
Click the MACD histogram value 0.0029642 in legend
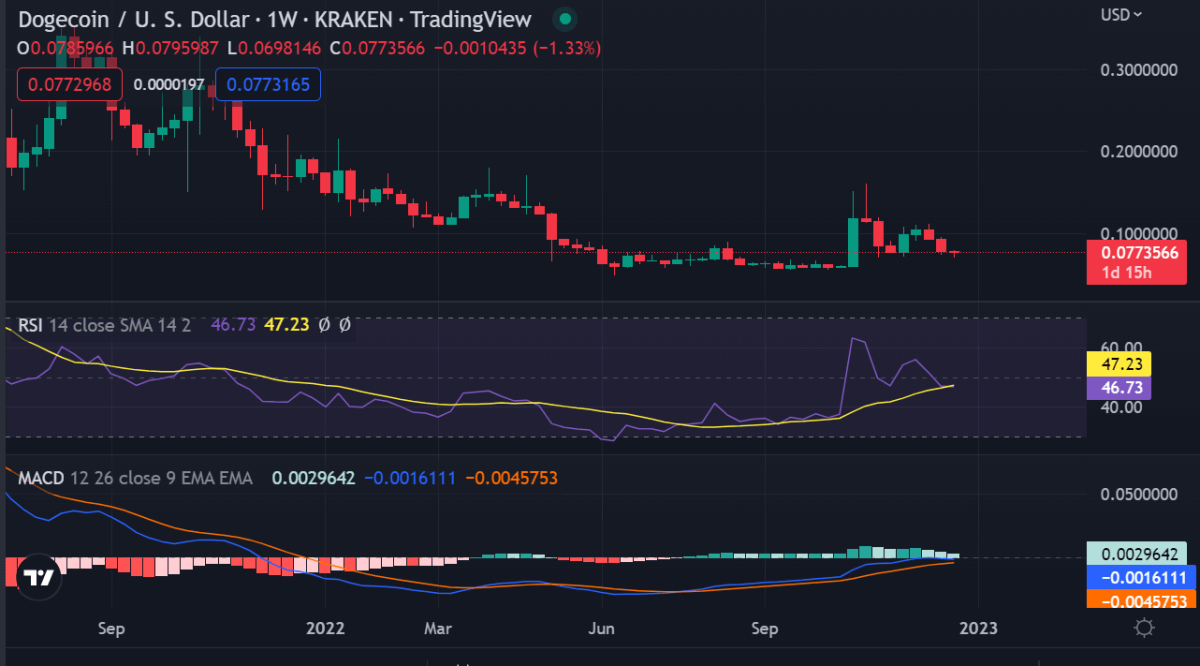314,478
